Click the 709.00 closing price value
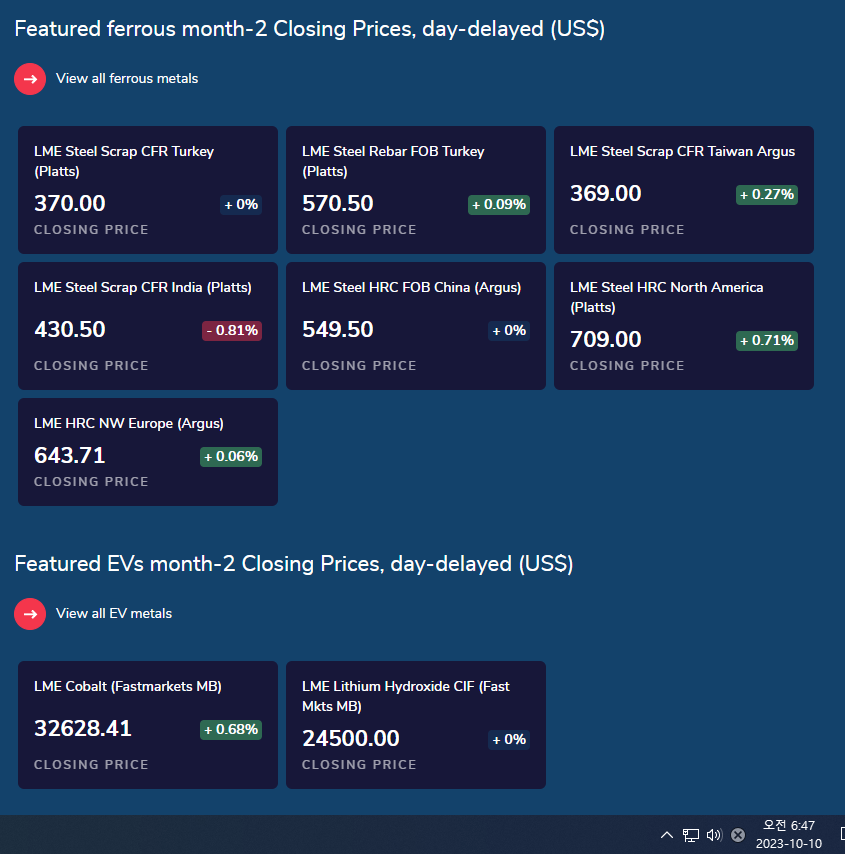This screenshot has height=854, width=845. point(606,340)
